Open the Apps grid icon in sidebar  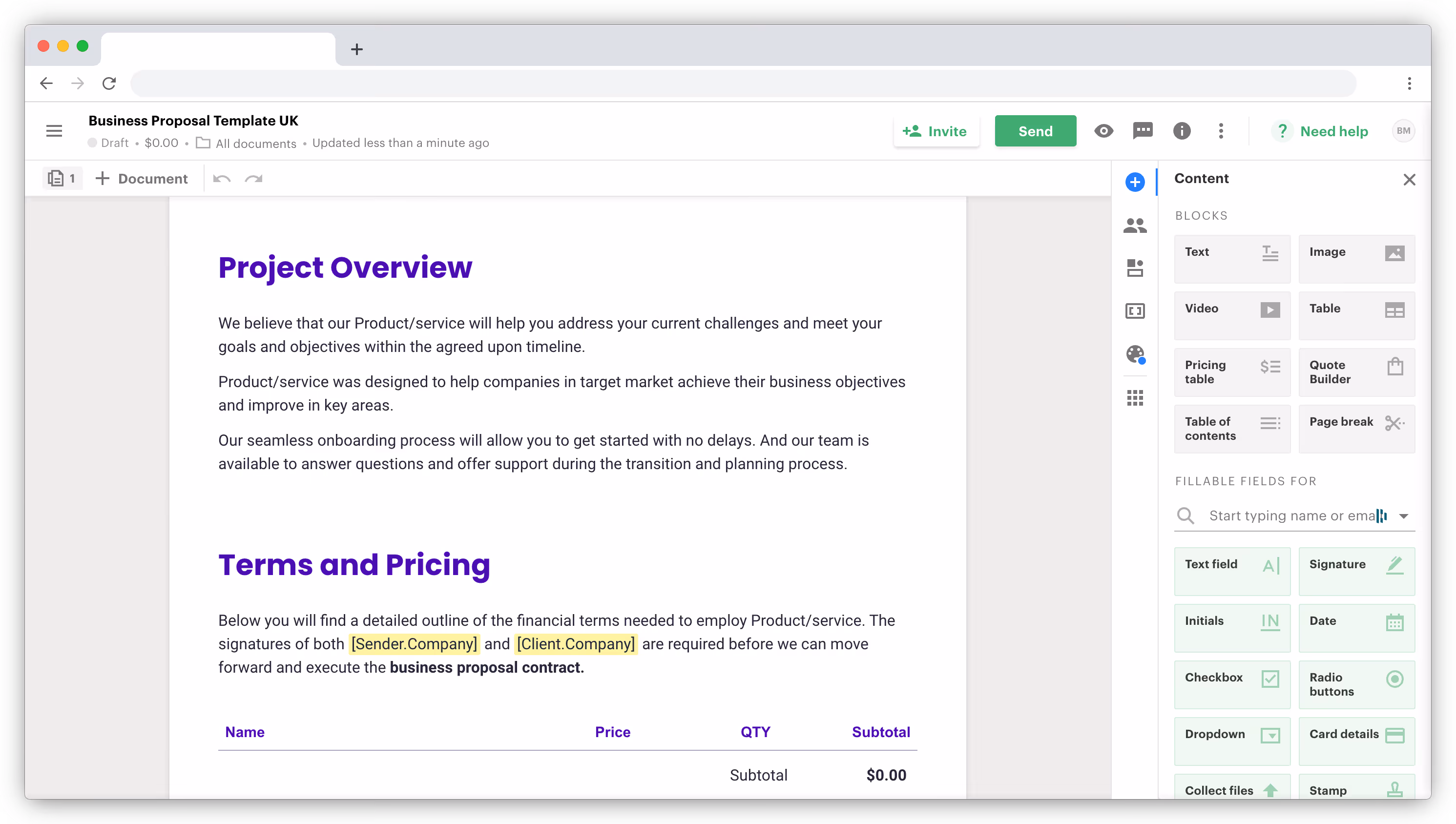click(x=1135, y=398)
